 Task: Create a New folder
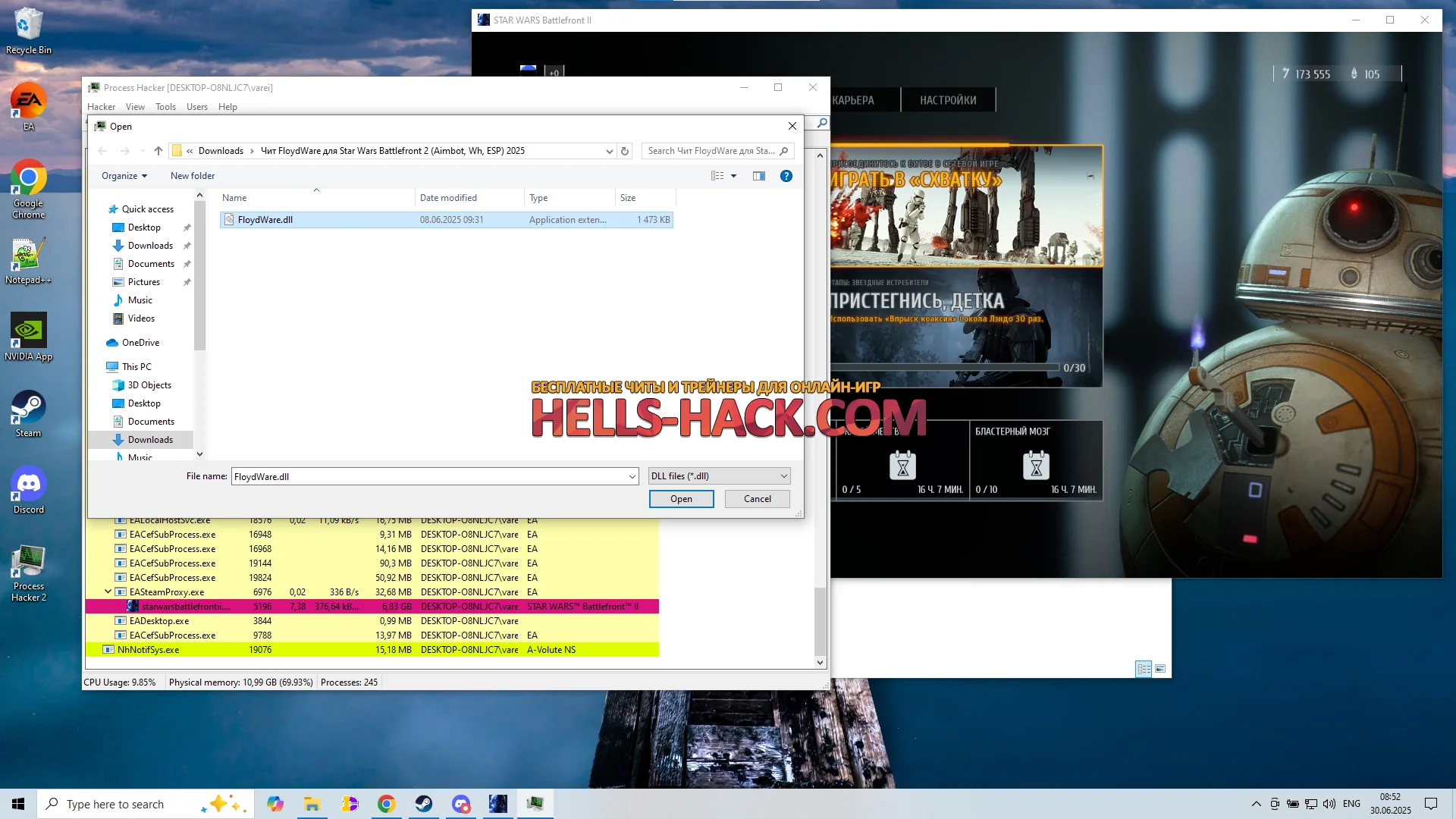[x=193, y=176]
